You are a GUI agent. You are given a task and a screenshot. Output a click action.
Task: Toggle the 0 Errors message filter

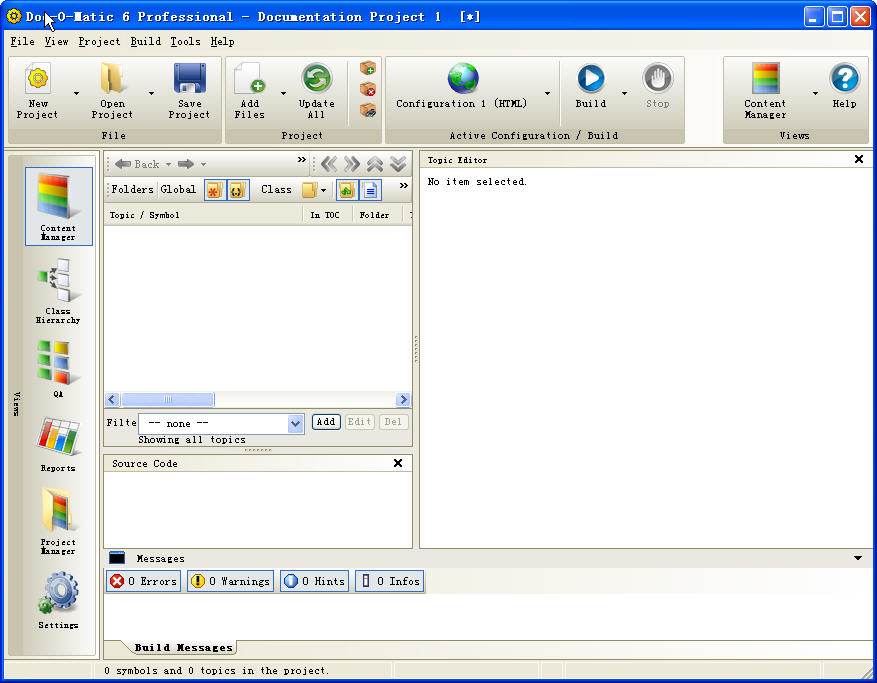pyautogui.click(x=144, y=581)
